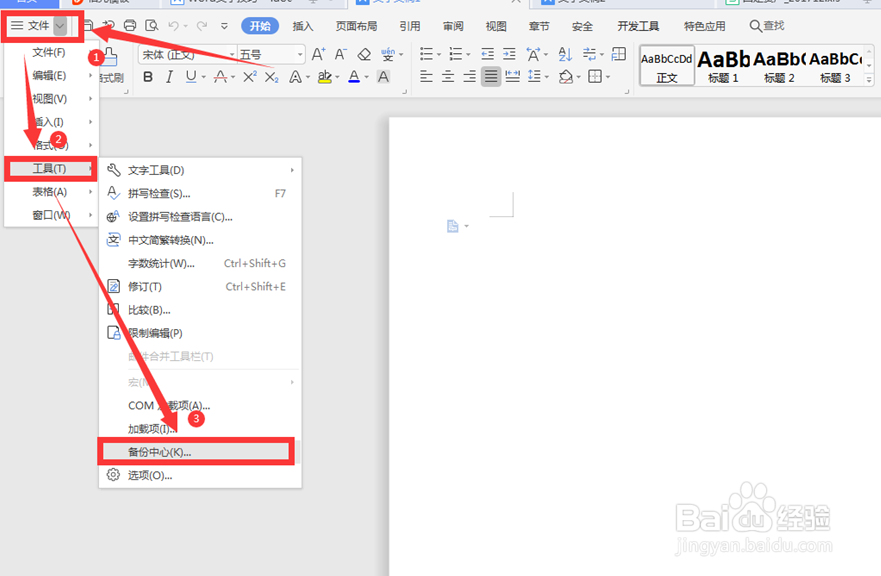Apply strikethrough formatting
The width and height of the screenshot is (881, 576).
tap(221, 77)
